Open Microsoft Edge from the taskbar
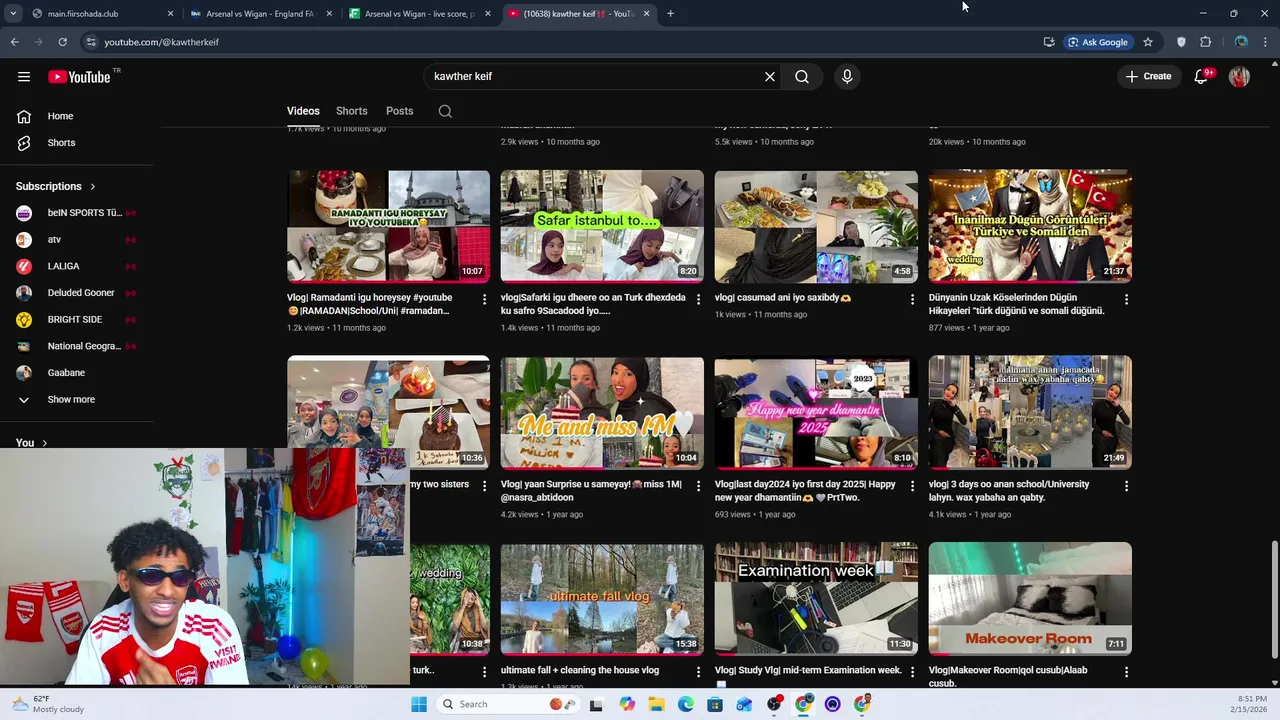 coord(686,704)
